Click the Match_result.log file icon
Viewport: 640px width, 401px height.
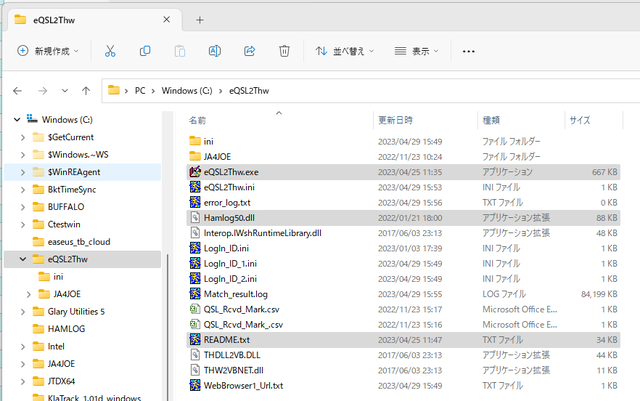pos(195,294)
